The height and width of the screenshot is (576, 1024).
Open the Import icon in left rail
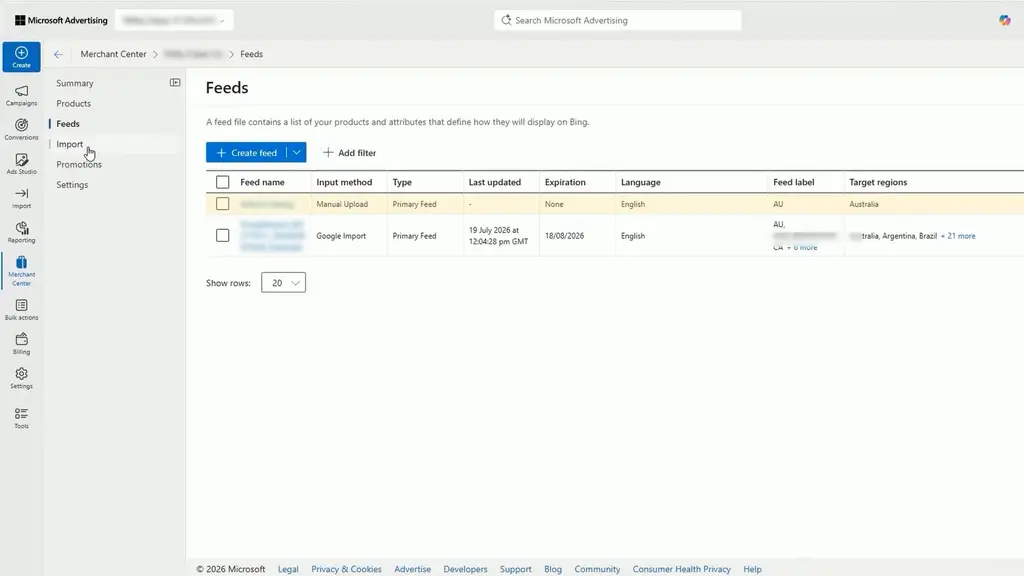[22, 198]
